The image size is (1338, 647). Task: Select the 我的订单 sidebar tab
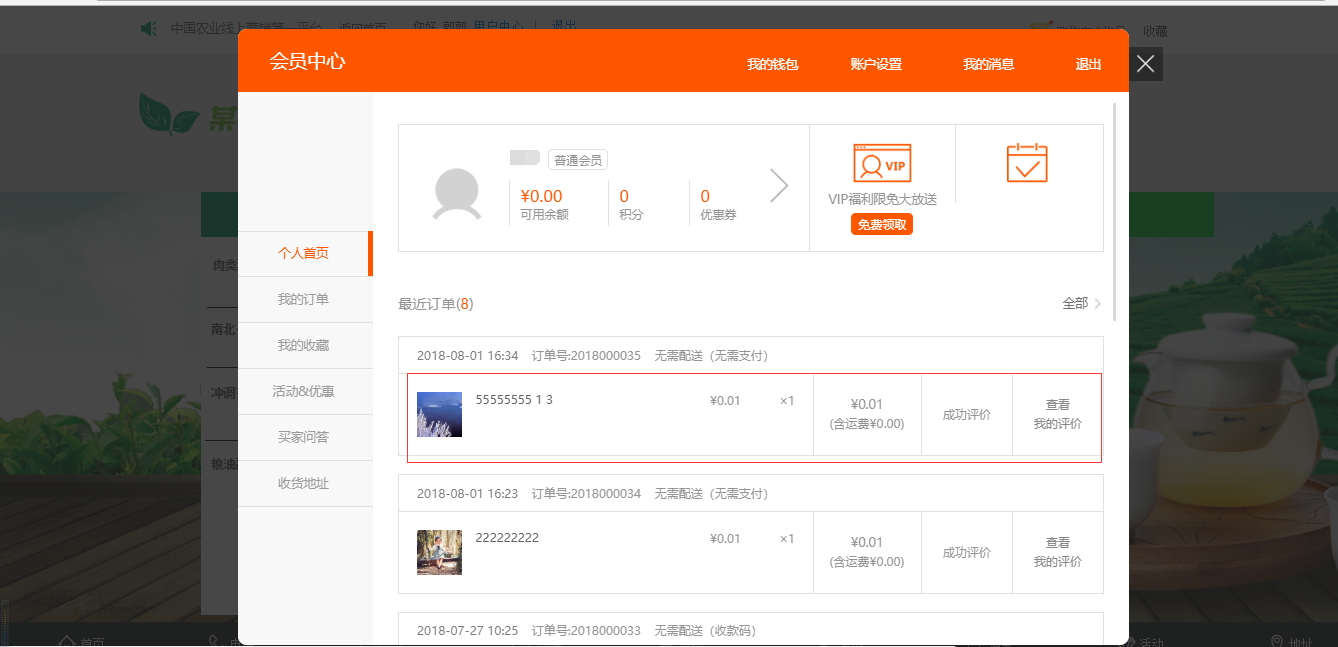click(303, 299)
